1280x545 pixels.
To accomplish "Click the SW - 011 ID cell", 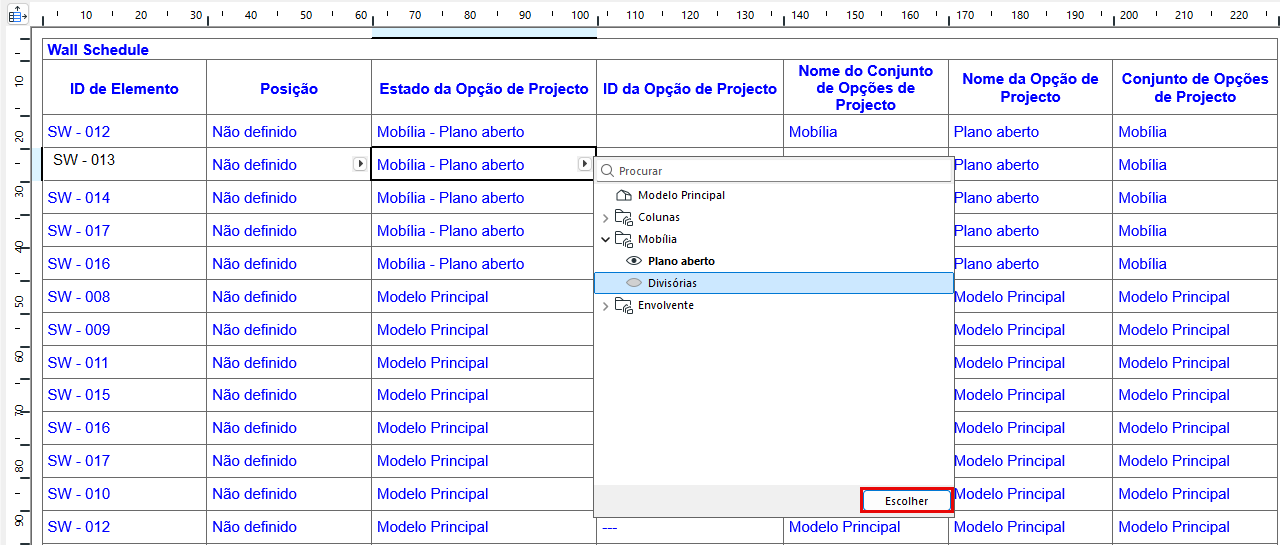I will coord(124,362).
